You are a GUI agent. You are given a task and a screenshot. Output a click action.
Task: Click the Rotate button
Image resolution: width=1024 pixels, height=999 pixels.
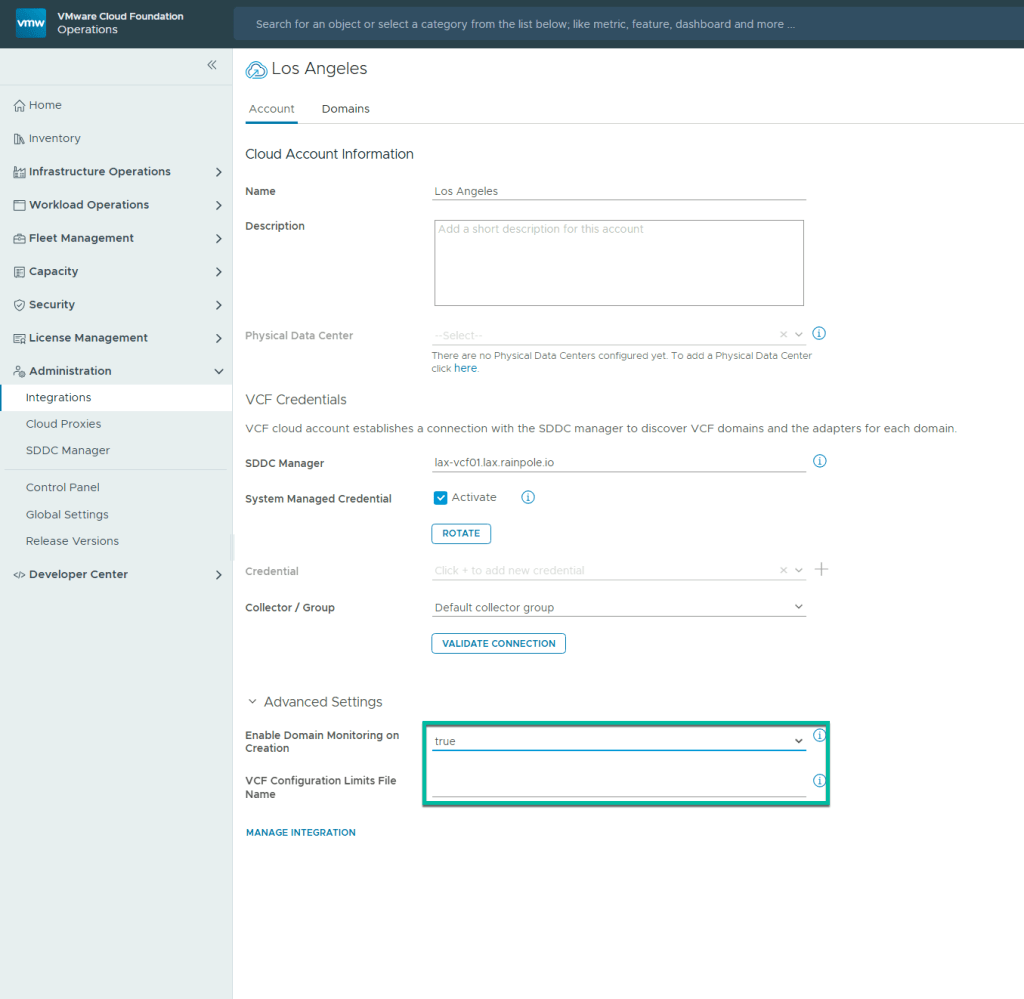pyautogui.click(x=461, y=533)
